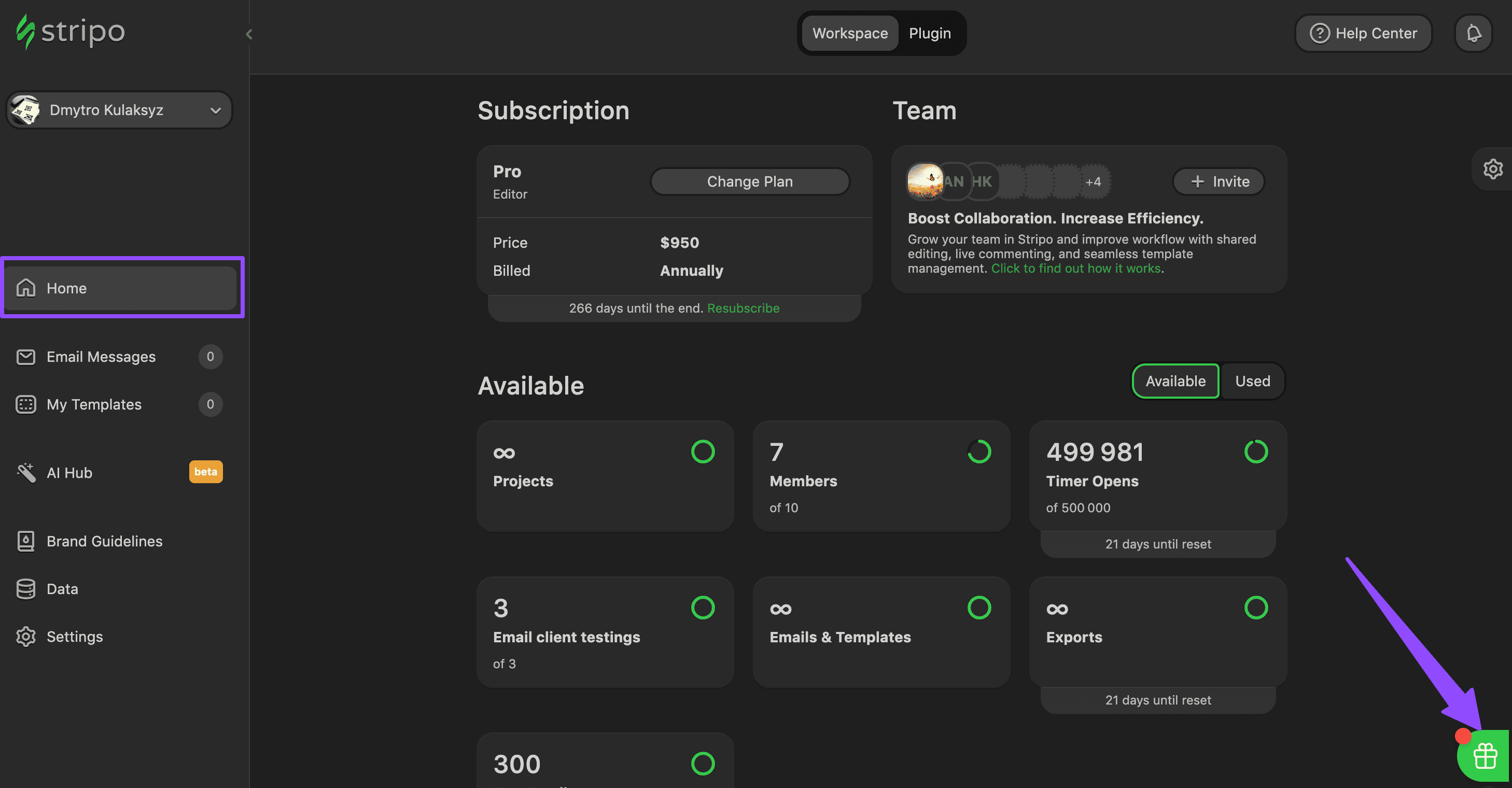Screen dimensions: 1512x788
Task: Click the Members progress ring
Action: (979, 451)
